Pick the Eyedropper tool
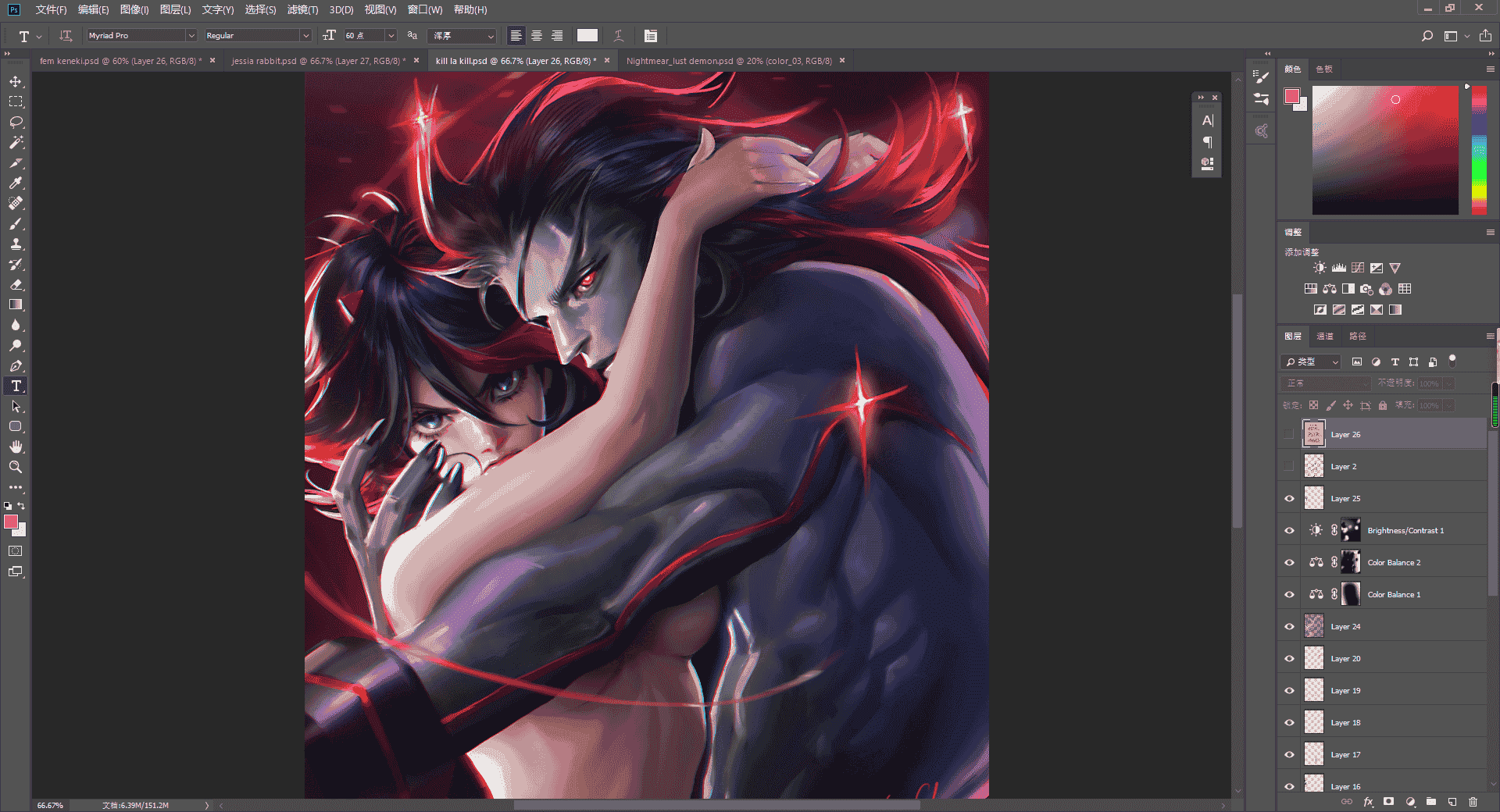The width and height of the screenshot is (1500, 812). point(16,183)
